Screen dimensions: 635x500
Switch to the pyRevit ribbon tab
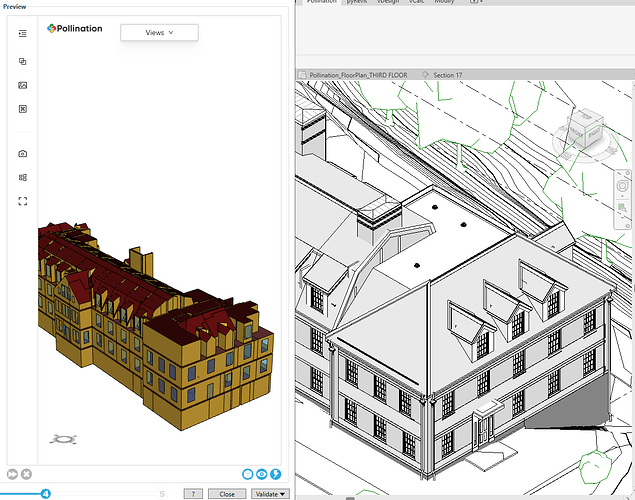(x=355, y=3)
